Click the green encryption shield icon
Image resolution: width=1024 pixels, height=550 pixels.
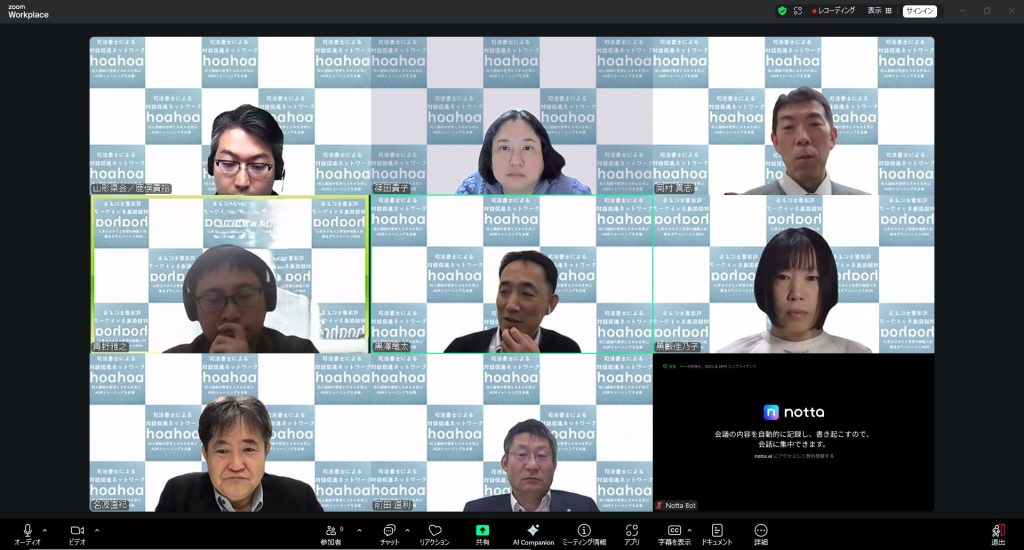click(x=782, y=11)
